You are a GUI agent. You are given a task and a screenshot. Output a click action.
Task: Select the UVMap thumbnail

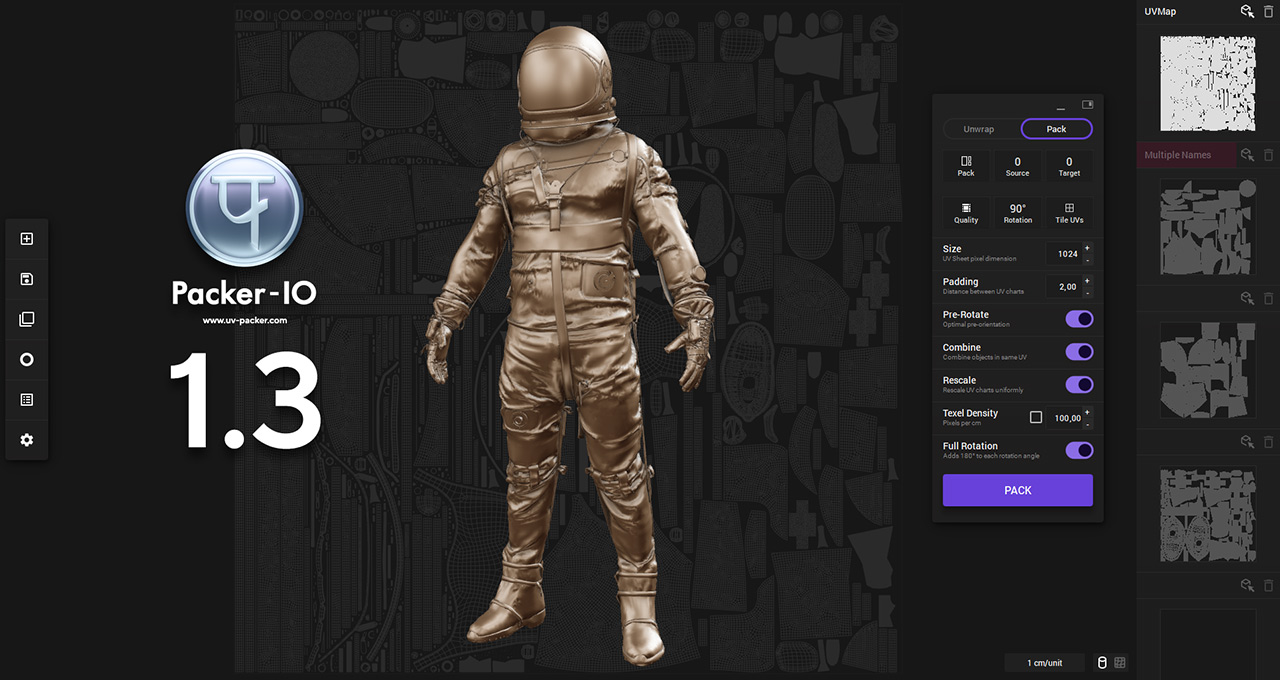point(1207,83)
